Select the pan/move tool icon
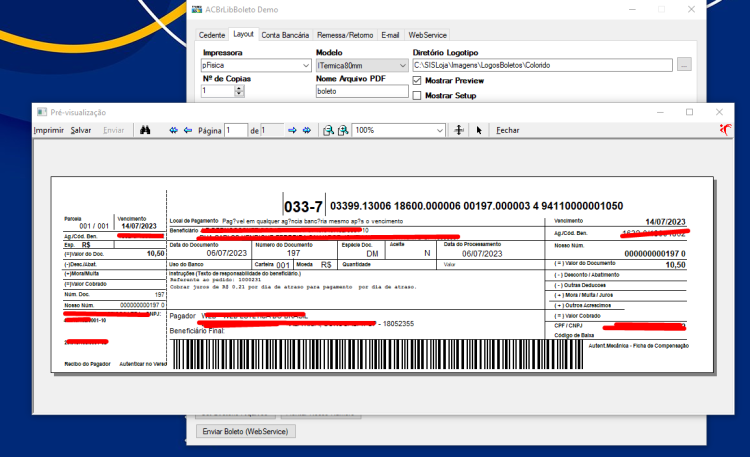The width and height of the screenshot is (750, 457). tap(459, 130)
